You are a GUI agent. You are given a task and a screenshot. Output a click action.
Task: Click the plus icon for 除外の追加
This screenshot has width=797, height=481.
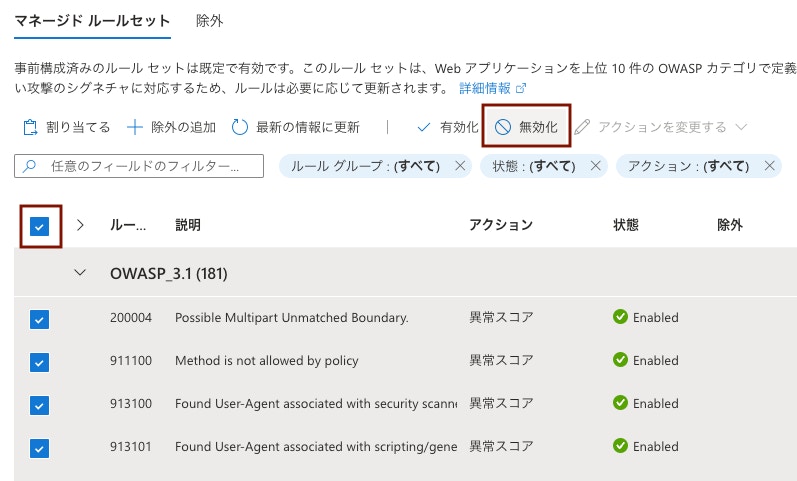(135, 127)
